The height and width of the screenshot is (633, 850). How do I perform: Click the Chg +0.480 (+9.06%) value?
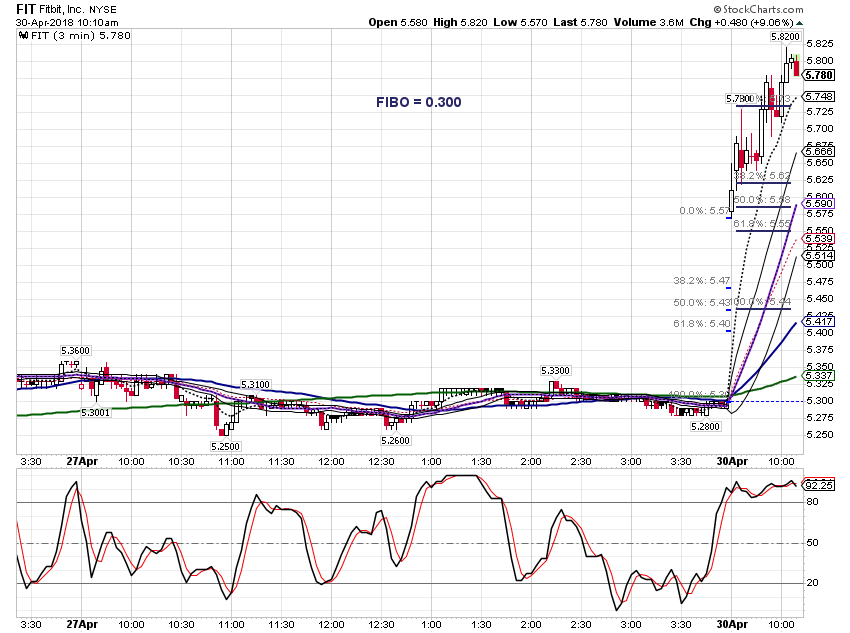(x=742, y=22)
